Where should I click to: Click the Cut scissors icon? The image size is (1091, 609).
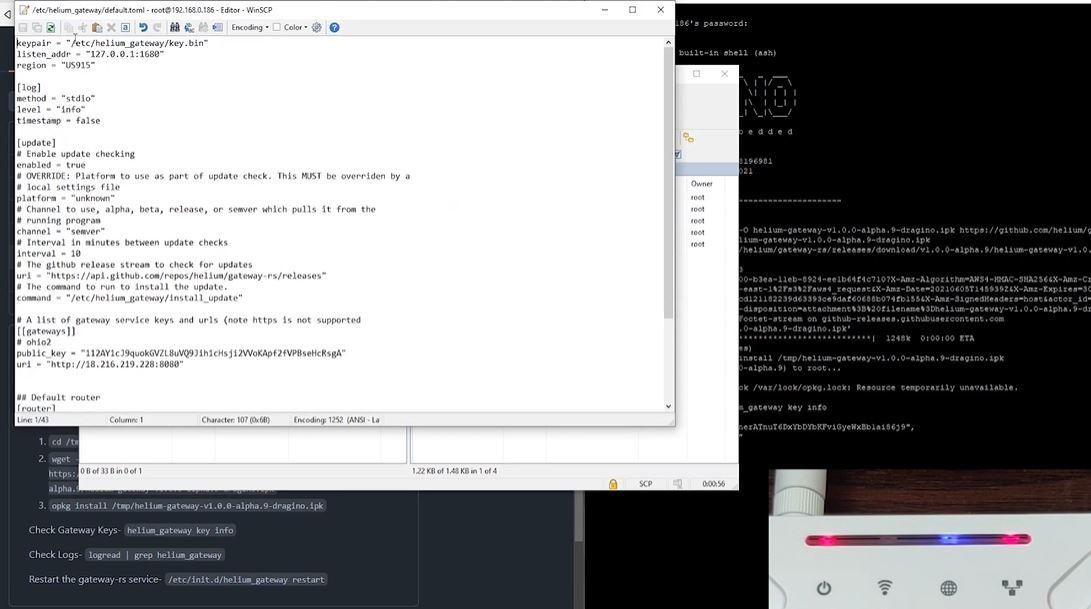83,27
